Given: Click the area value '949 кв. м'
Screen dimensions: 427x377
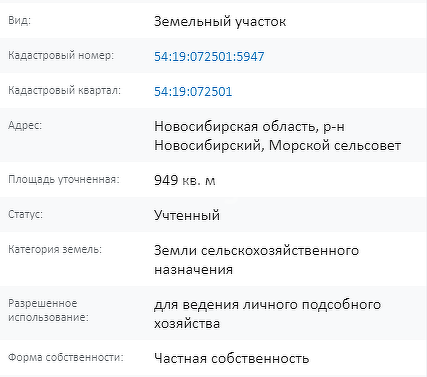Looking at the screenshot, I should 185,180.
